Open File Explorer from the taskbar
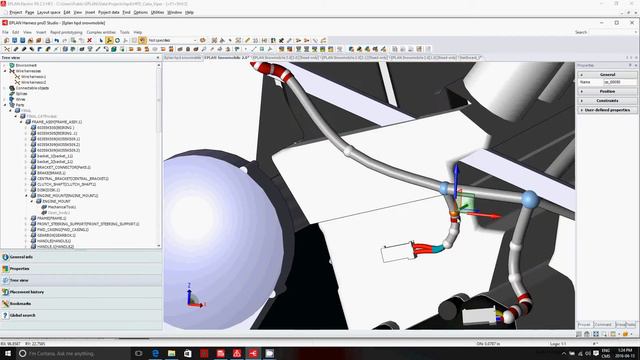 click(x=171, y=353)
